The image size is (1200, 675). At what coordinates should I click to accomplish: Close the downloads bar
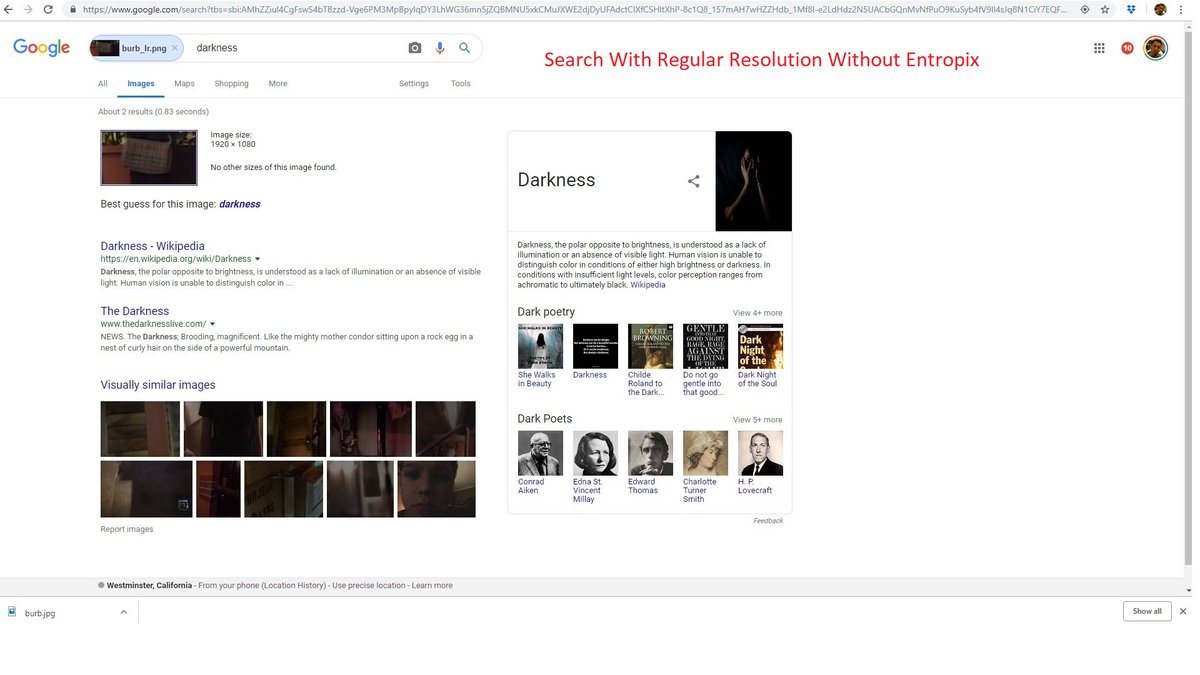point(1183,611)
